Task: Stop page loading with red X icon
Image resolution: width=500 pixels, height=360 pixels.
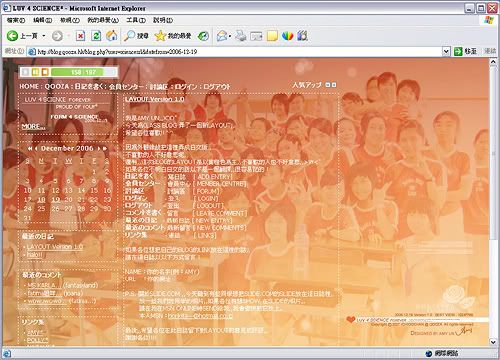Action: point(80,36)
